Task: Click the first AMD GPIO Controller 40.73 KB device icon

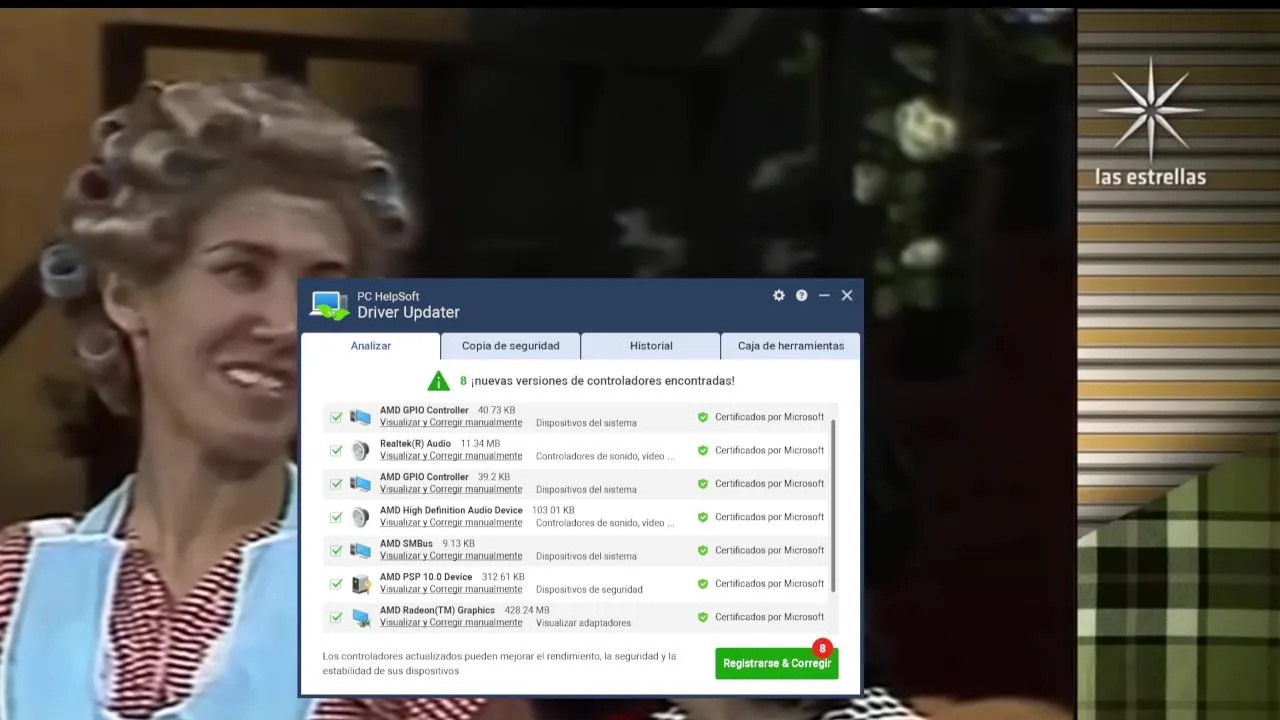Action: (x=360, y=417)
